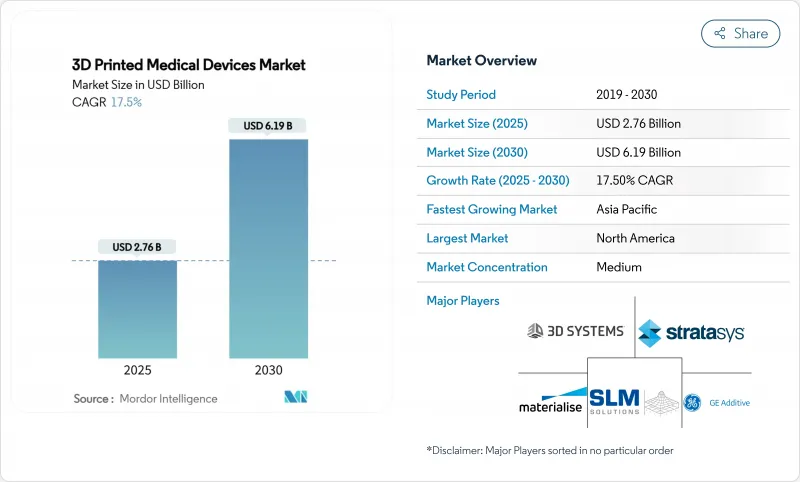800x482 pixels.
Task: Click the Materialise logo
Action: [x=552, y=400]
